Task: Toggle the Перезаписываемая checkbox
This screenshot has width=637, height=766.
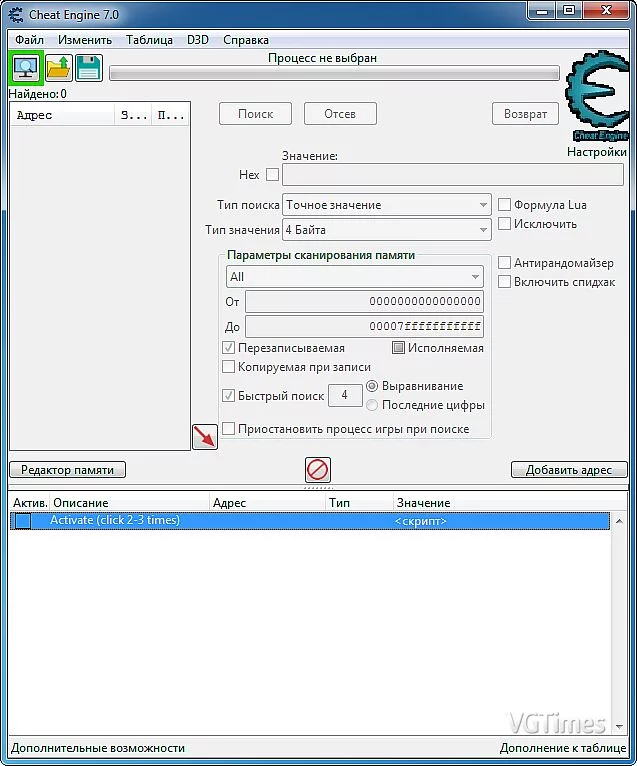Action: 228,347
